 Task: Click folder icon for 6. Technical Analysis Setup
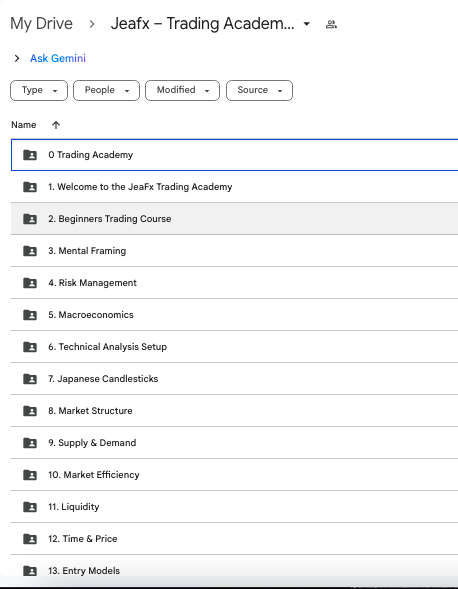point(30,347)
